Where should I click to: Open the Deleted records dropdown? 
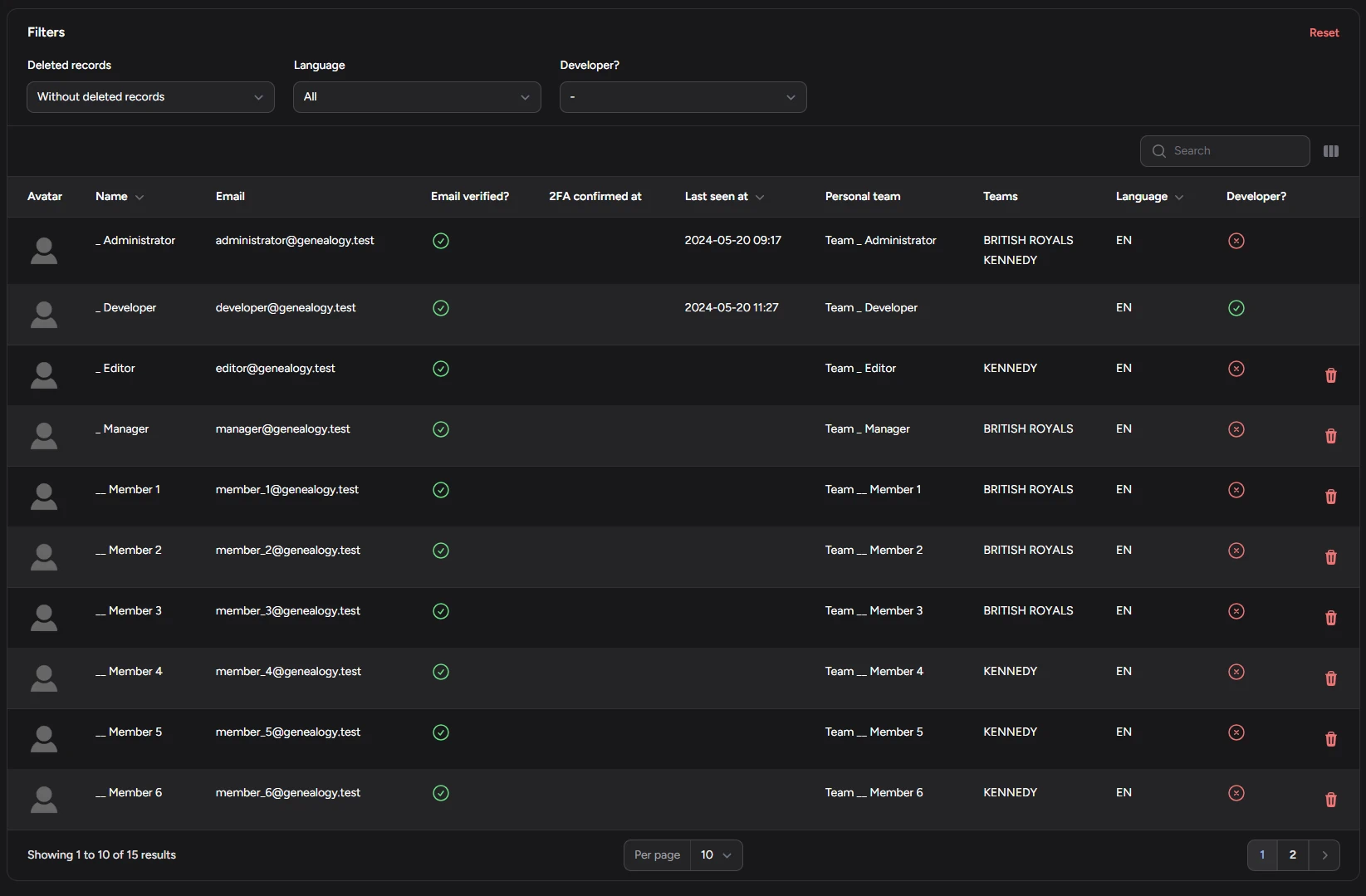pyautogui.click(x=150, y=97)
